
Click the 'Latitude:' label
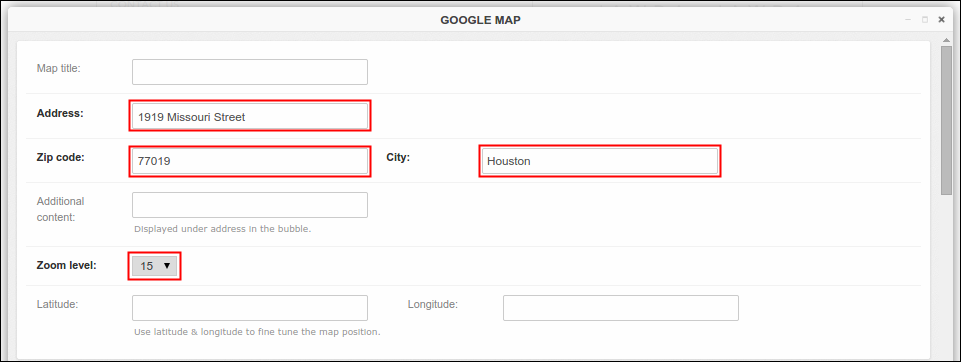[x=57, y=304]
